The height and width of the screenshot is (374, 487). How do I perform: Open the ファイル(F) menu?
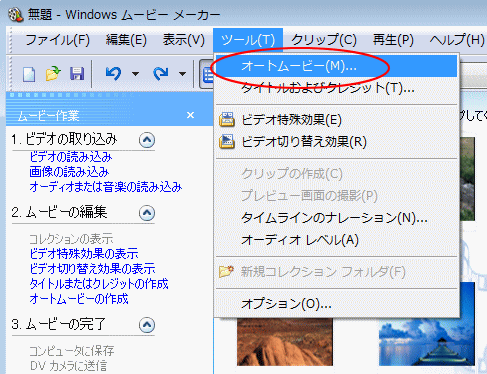click(x=58, y=40)
